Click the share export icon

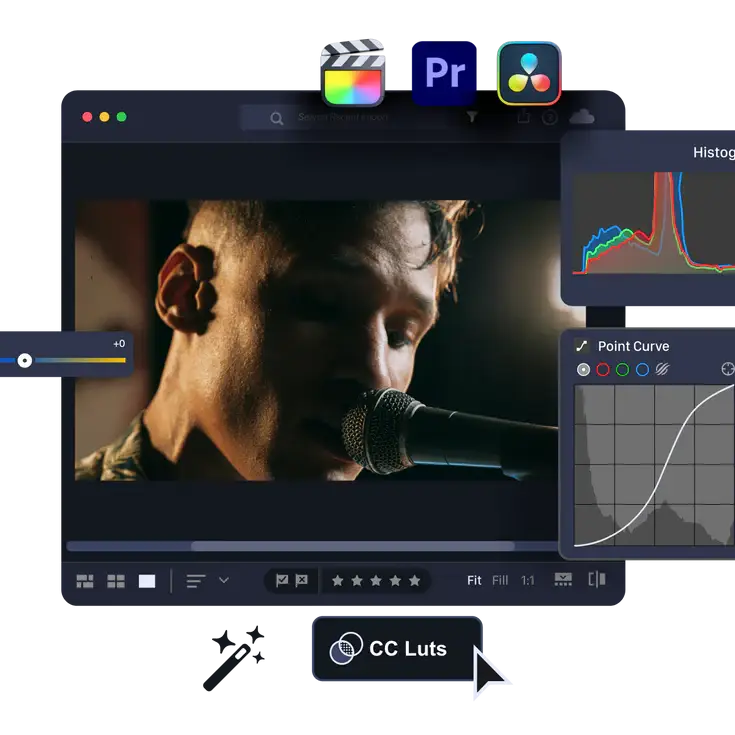[524, 116]
